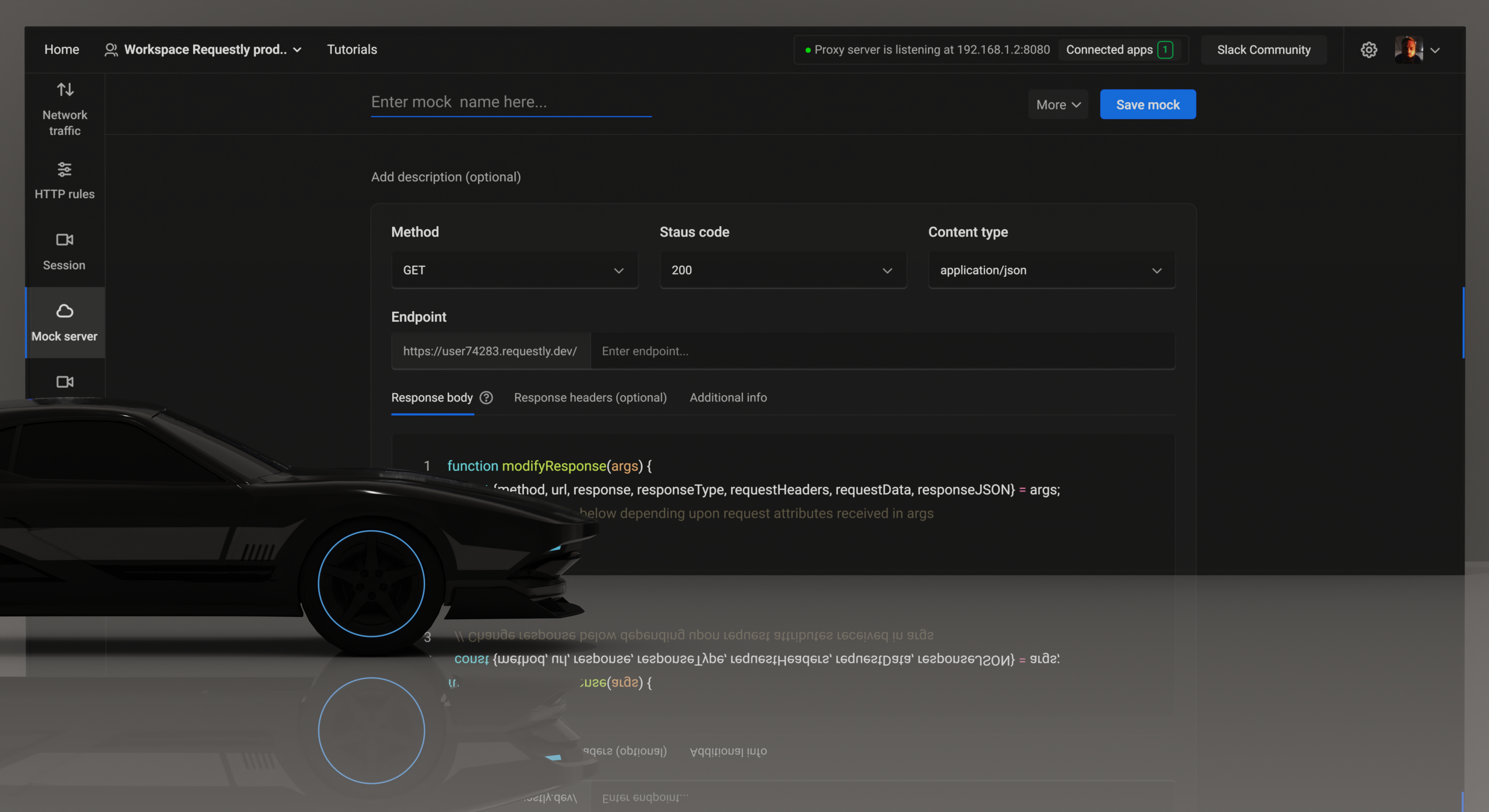Open the HTTP rules panel
Image resolution: width=1489 pixels, height=812 pixels.
pos(64,180)
